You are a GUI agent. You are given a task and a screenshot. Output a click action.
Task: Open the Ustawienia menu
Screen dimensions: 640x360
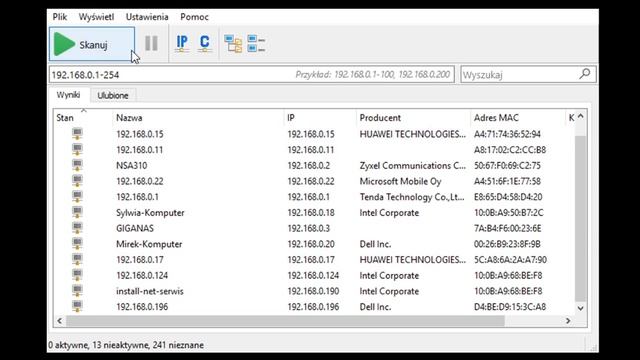click(x=147, y=17)
